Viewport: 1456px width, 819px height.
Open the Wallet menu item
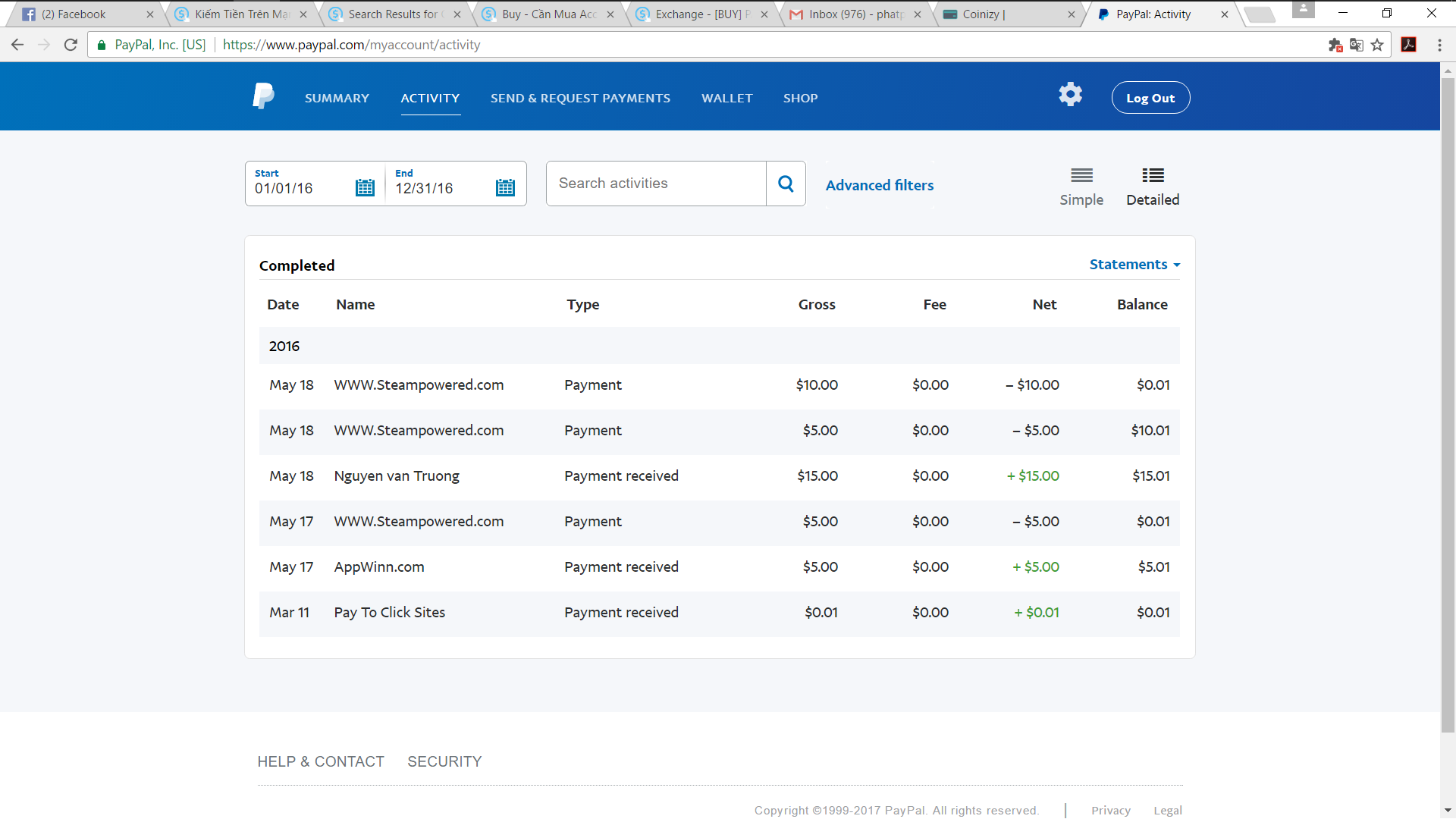click(726, 98)
